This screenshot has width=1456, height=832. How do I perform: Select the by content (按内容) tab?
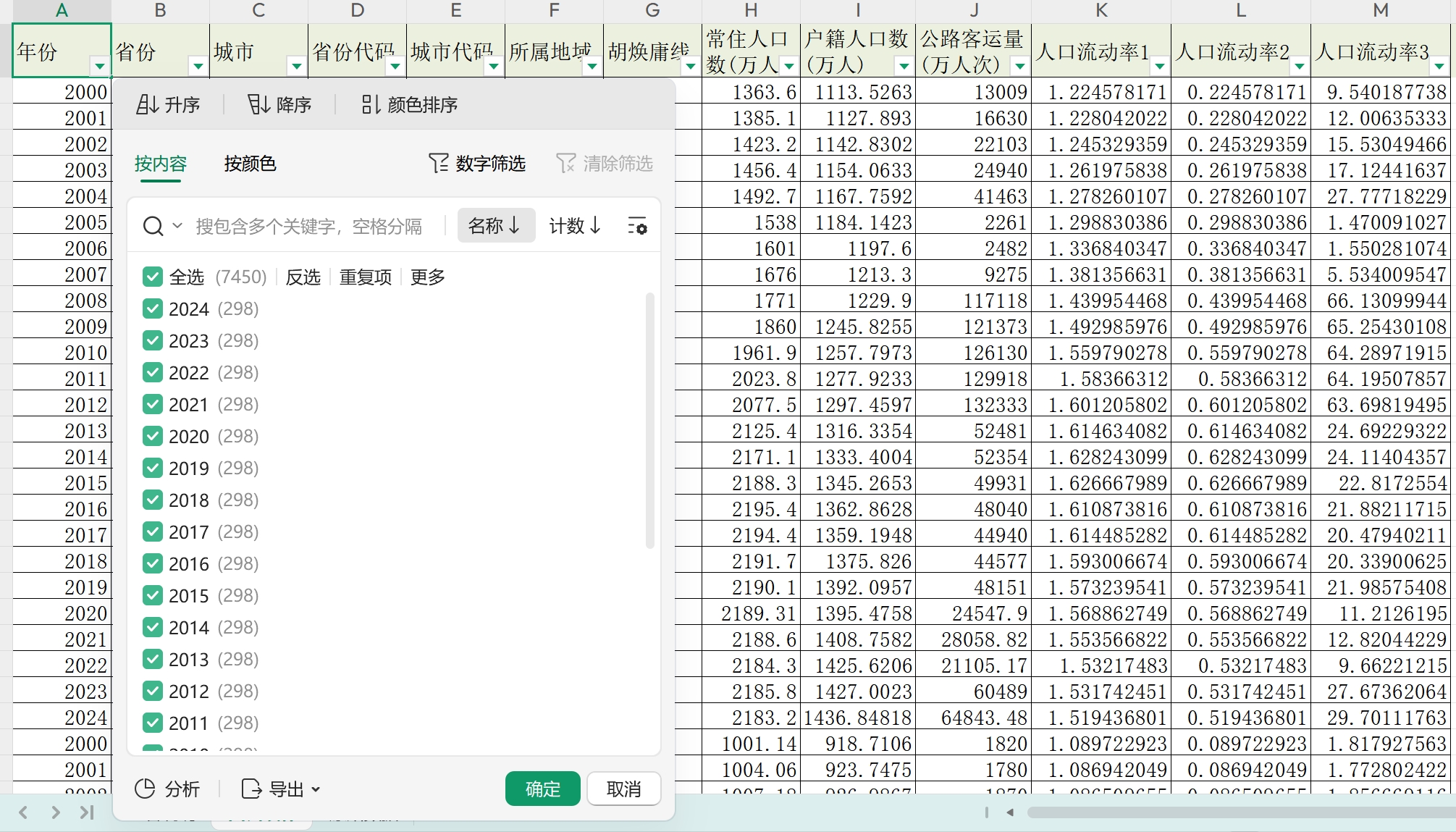(x=161, y=164)
